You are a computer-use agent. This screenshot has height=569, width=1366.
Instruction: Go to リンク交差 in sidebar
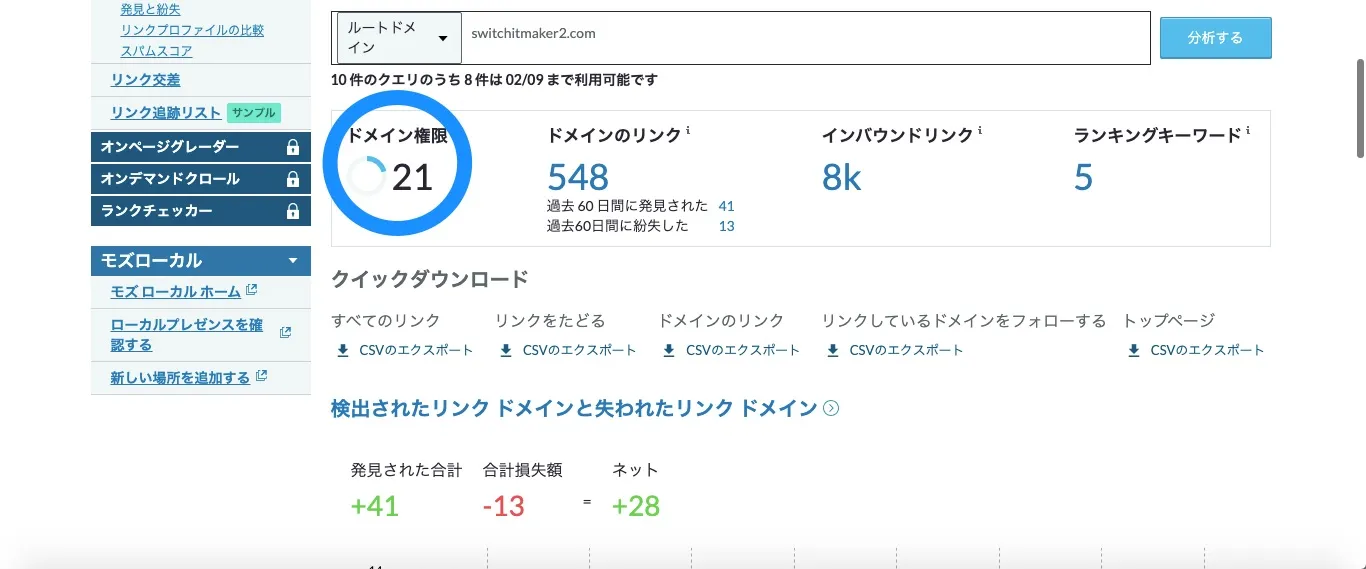coord(146,80)
